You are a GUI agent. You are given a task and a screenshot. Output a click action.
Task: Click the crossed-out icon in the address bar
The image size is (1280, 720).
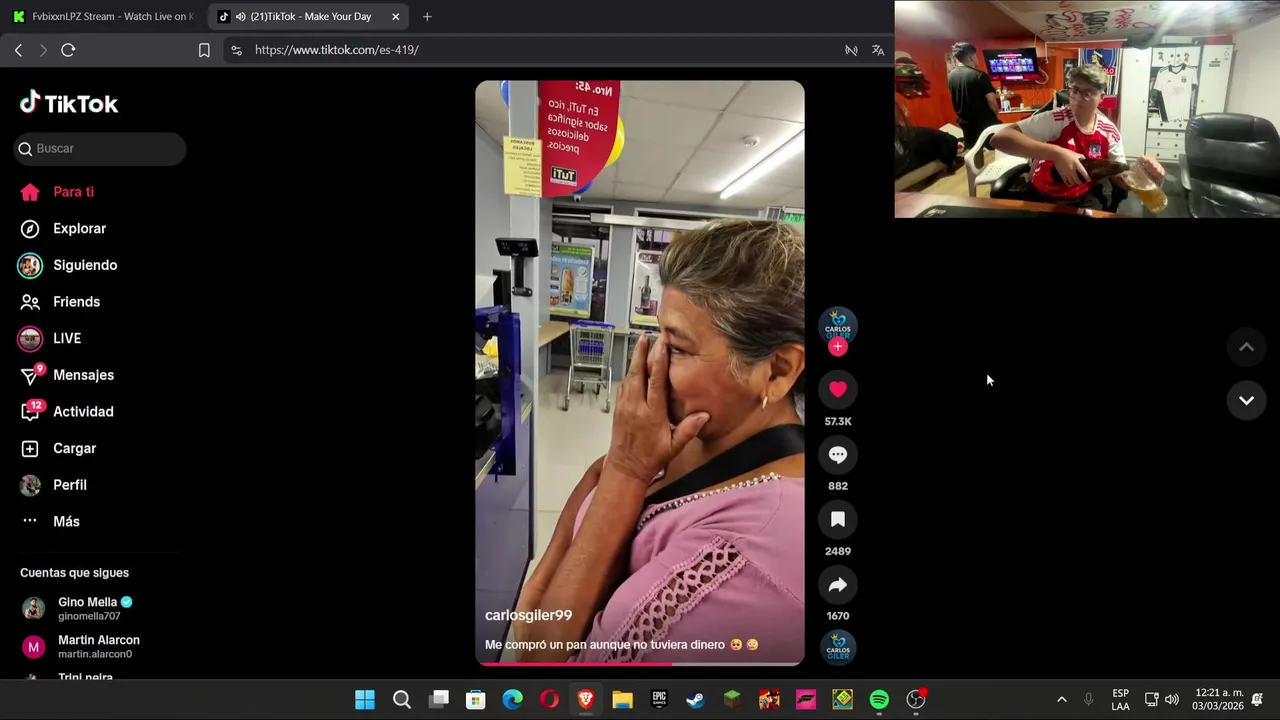pyautogui.click(x=851, y=50)
